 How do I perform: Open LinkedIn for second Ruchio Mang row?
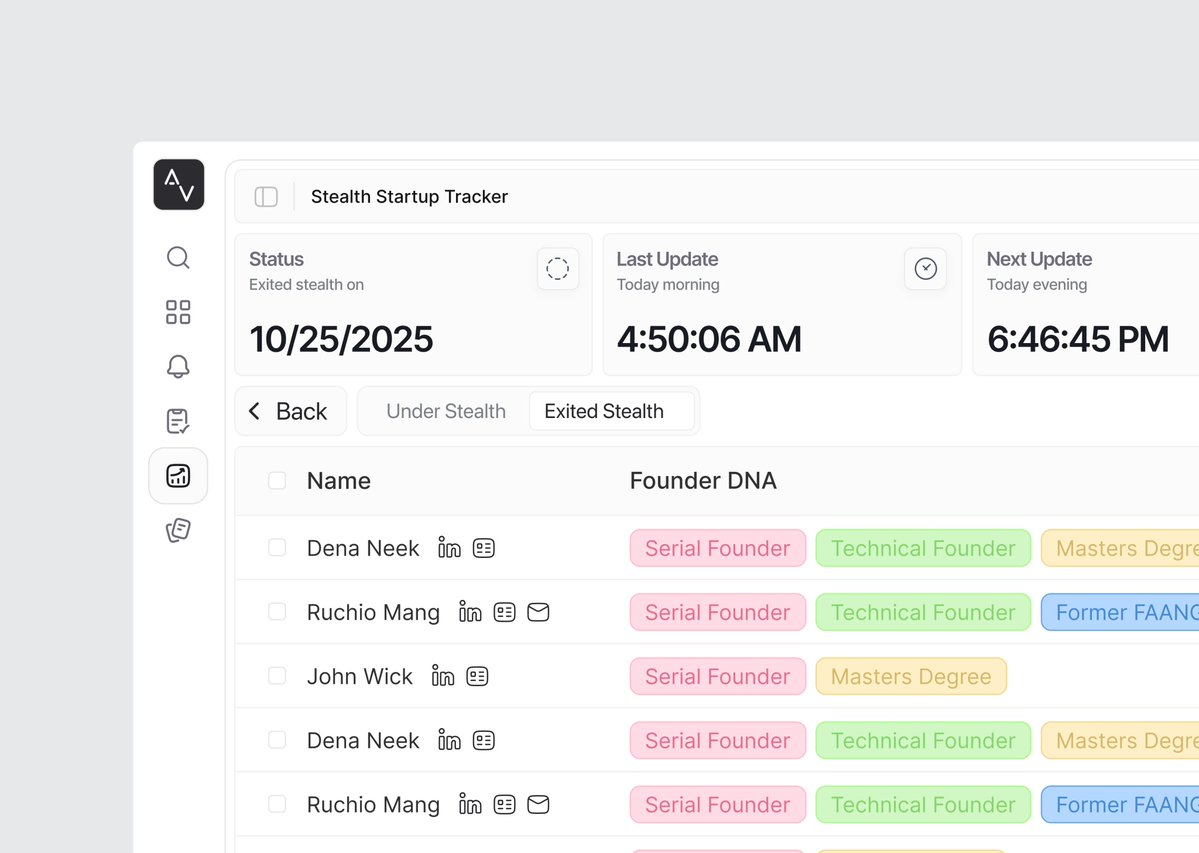click(x=470, y=805)
